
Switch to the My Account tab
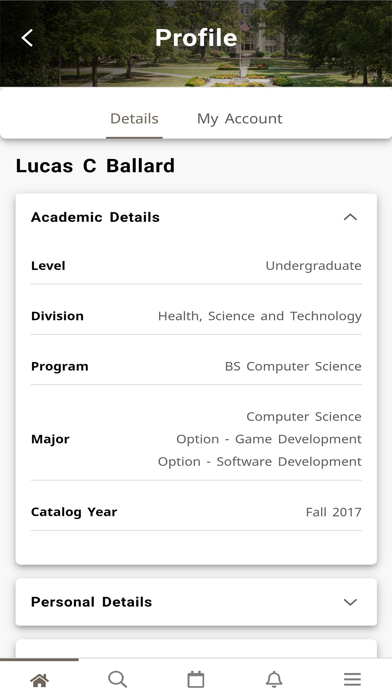click(x=240, y=119)
